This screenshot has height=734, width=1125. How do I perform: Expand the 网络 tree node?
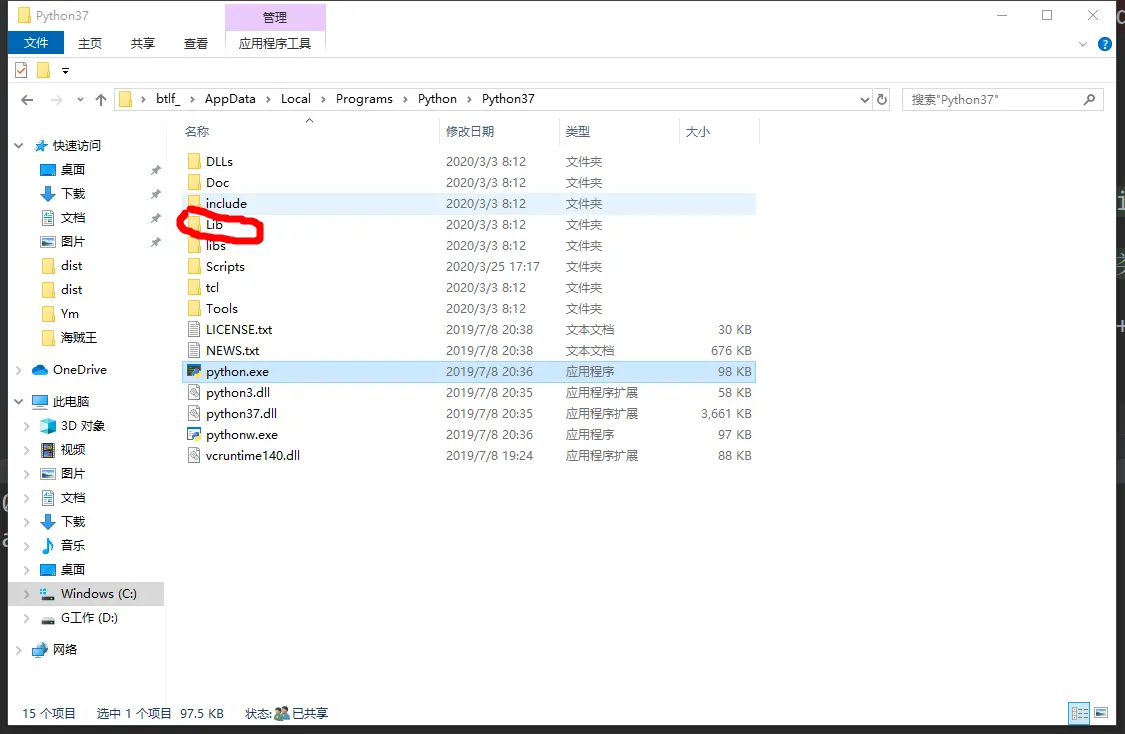click(x=19, y=650)
